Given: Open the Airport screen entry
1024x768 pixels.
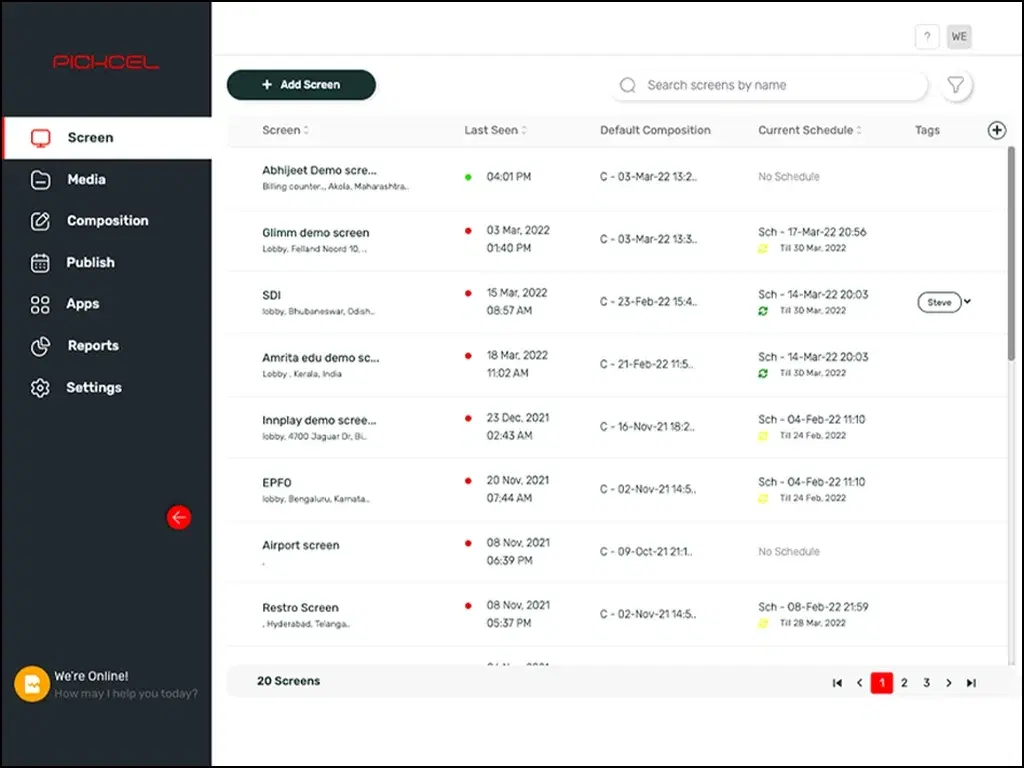Looking at the screenshot, I should (x=300, y=545).
